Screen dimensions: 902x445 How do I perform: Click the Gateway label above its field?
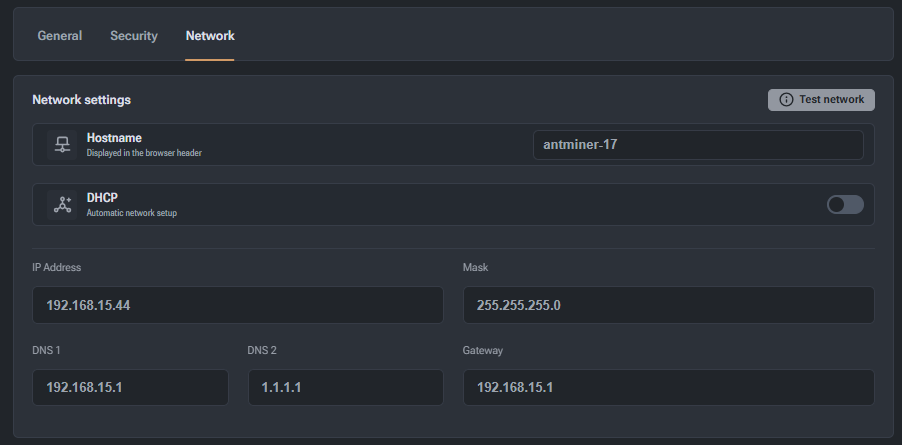click(483, 350)
